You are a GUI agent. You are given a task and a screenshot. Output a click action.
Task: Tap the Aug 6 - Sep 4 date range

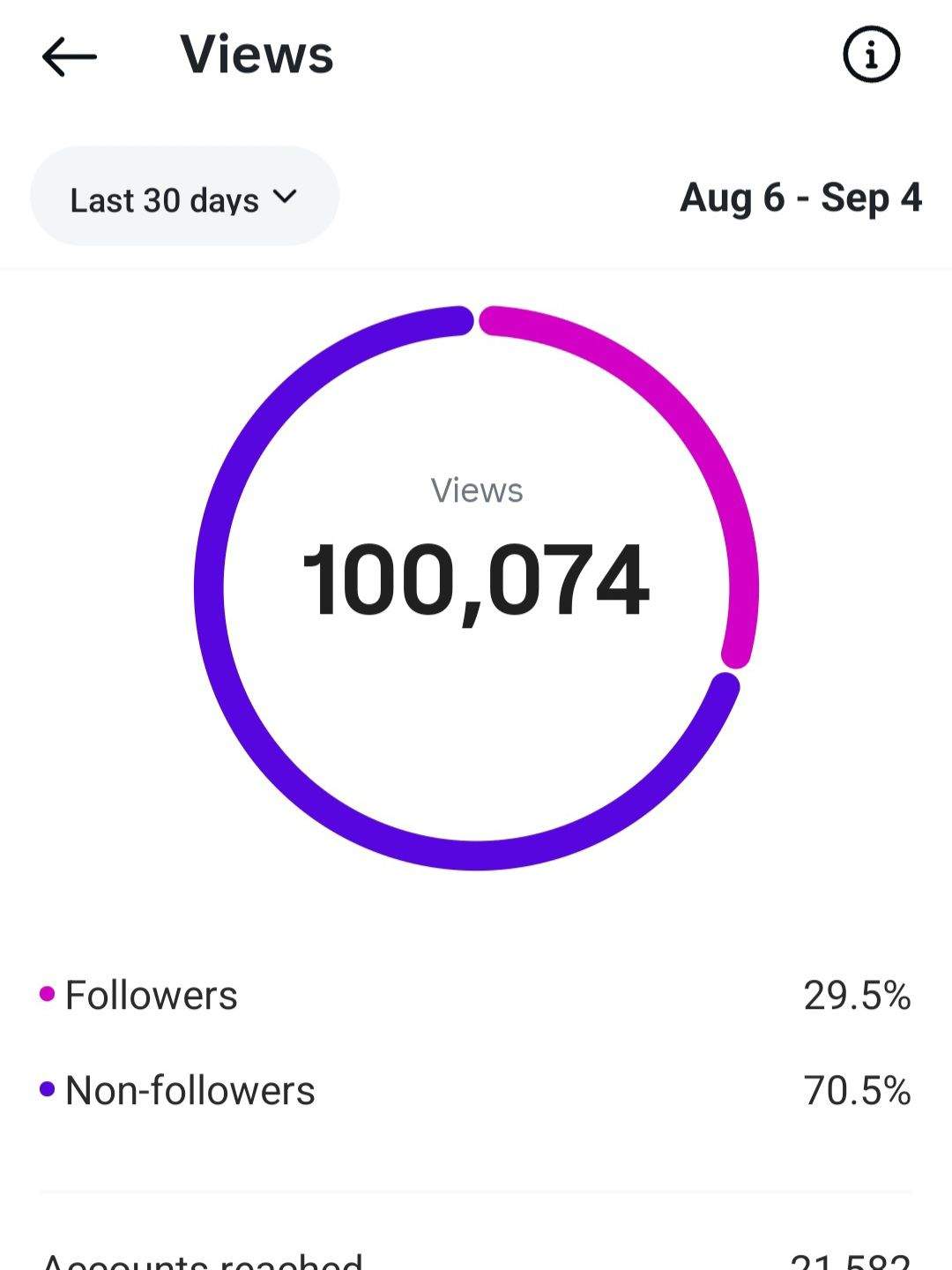800,198
